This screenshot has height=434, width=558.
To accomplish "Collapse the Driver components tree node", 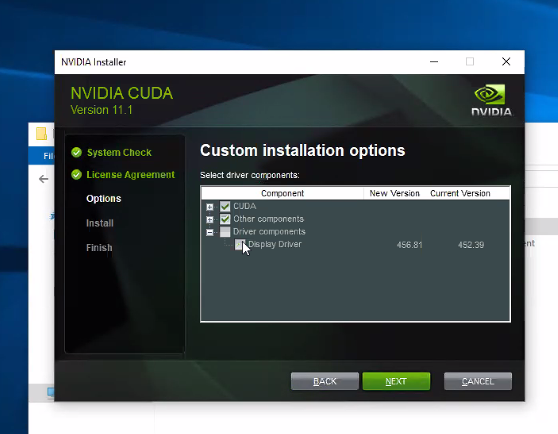I will (x=210, y=232).
